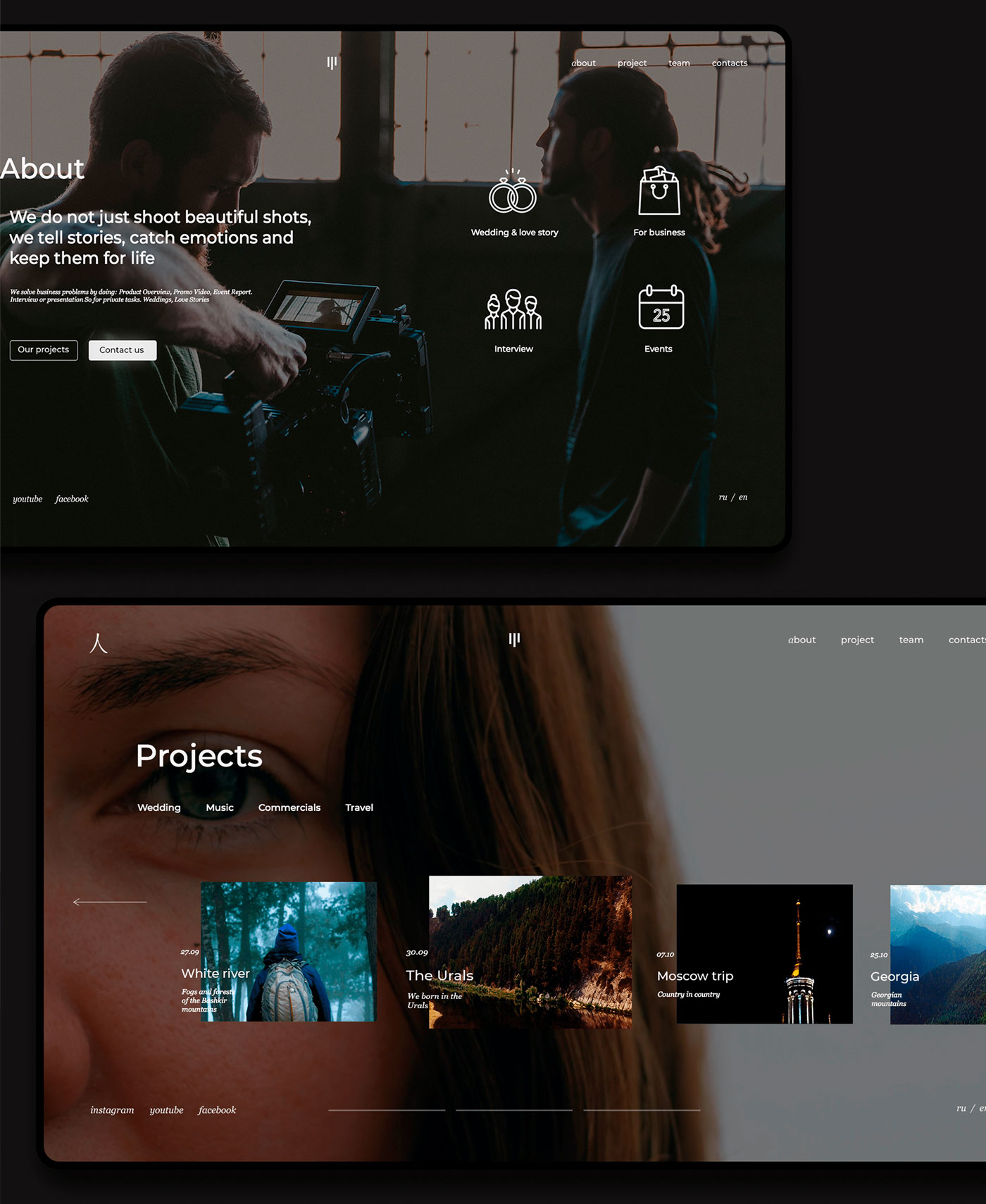Choose the Commercials category filter
Image resolution: width=986 pixels, height=1204 pixels.
click(x=289, y=807)
